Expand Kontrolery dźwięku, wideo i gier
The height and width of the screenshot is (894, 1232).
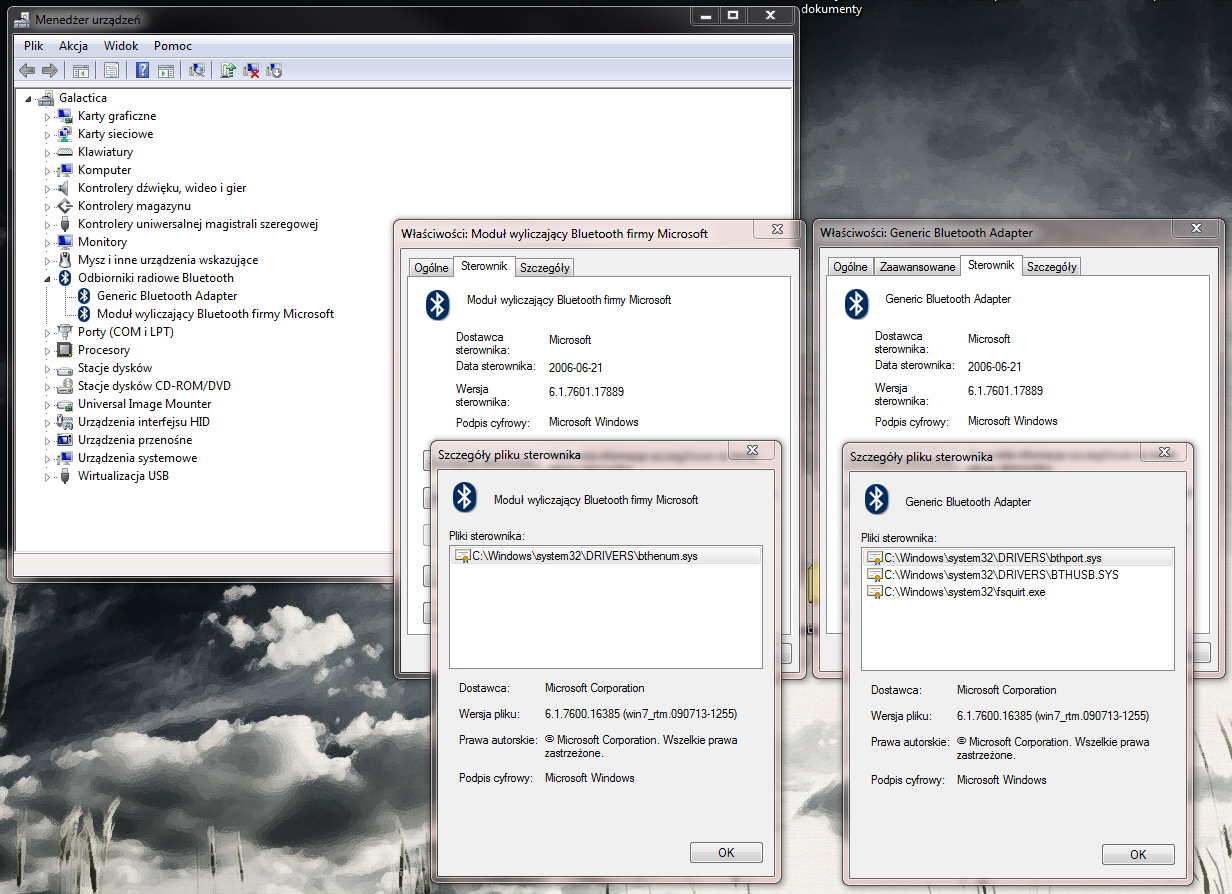(x=46, y=188)
